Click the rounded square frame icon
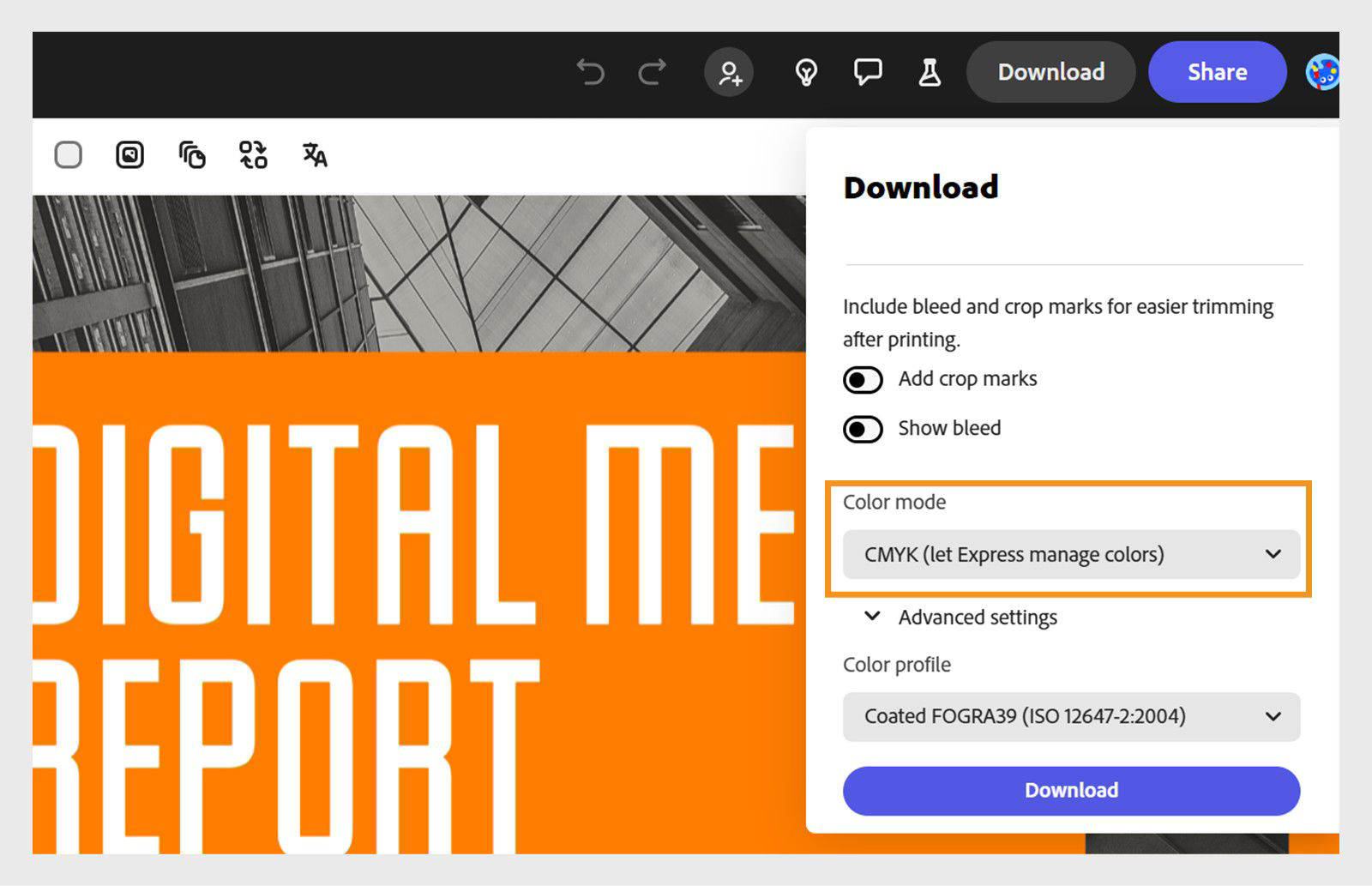The height and width of the screenshot is (886, 1372). pos(130,155)
